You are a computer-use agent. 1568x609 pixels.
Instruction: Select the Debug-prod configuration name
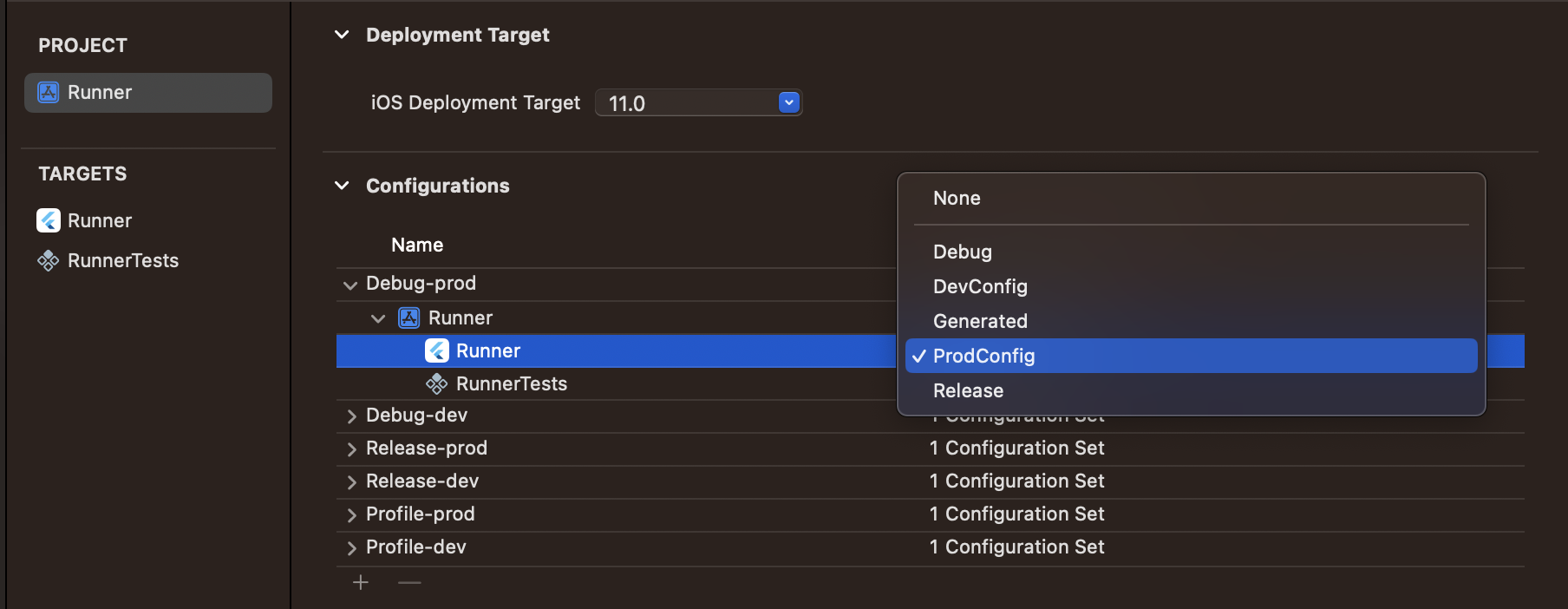[421, 283]
